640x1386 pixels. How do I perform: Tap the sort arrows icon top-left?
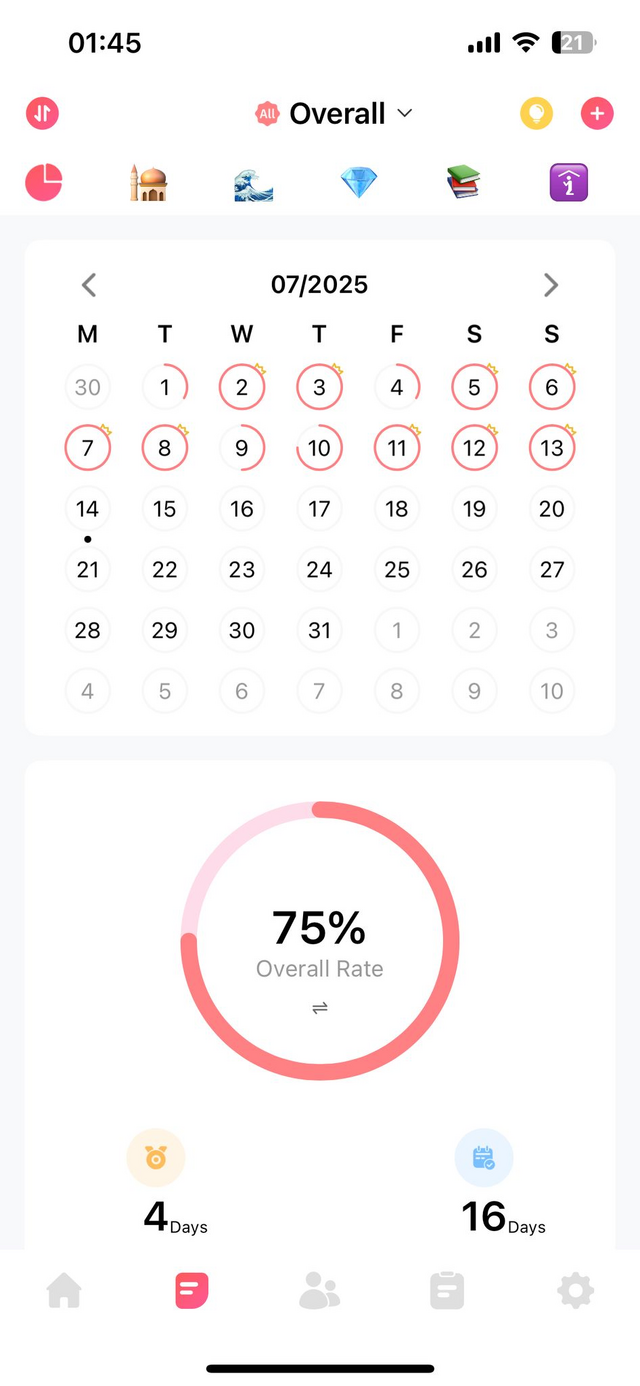[42, 113]
